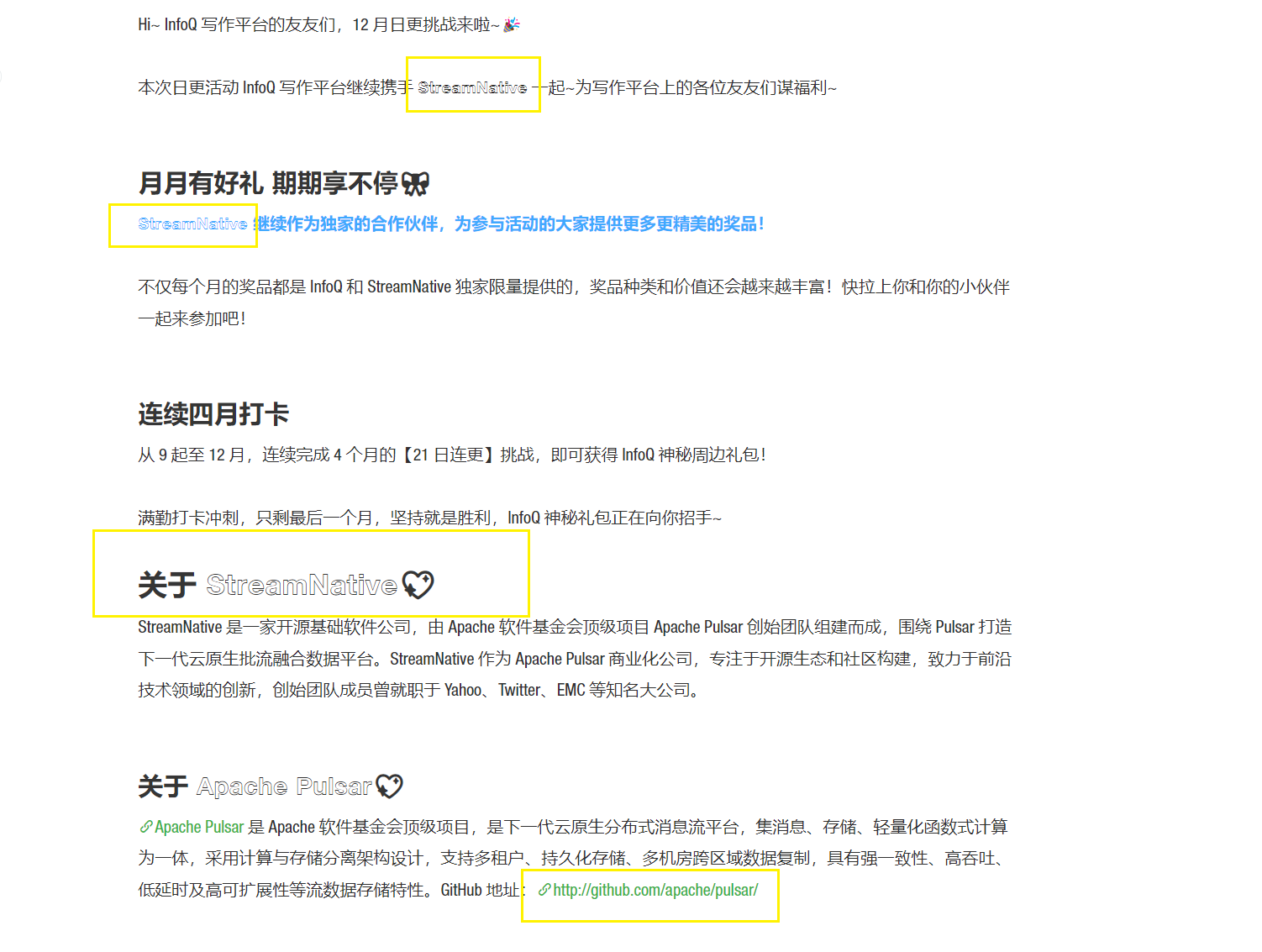Click the line 一起来参加吧！
Image resolution: width=1262 pixels, height=952 pixels.
coord(192,319)
